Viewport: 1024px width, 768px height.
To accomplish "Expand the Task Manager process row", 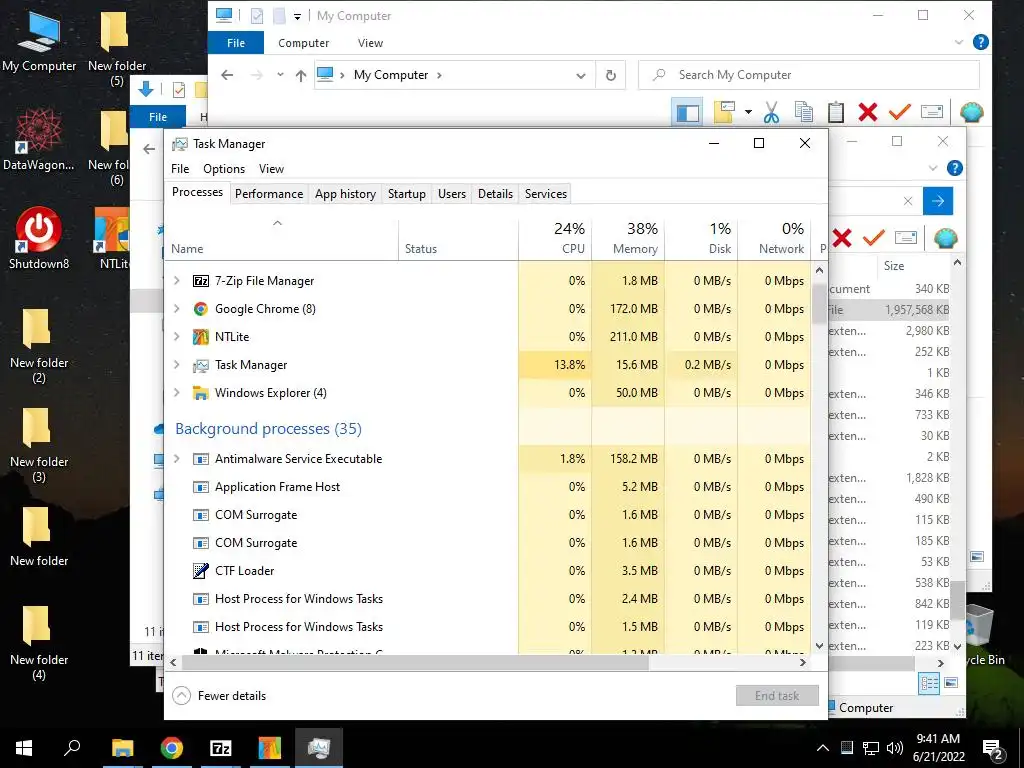I will [176, 365].
